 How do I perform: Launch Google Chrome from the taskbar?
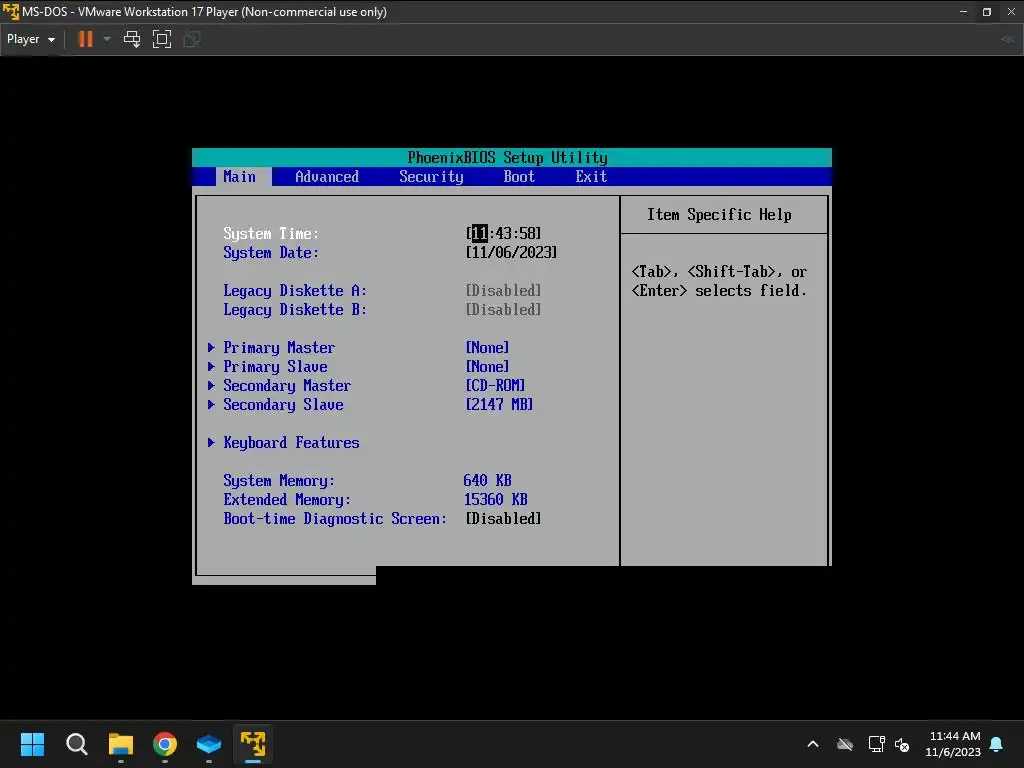[x=165, y=744]
